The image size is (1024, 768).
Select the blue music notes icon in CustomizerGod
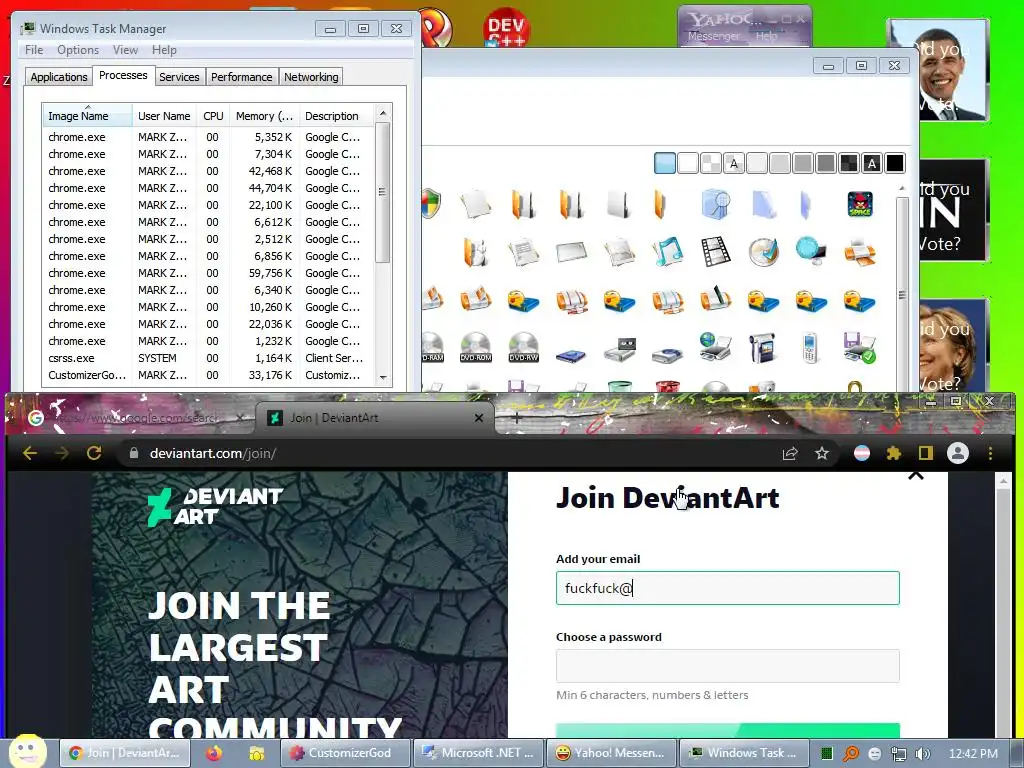tap(667, 252)
